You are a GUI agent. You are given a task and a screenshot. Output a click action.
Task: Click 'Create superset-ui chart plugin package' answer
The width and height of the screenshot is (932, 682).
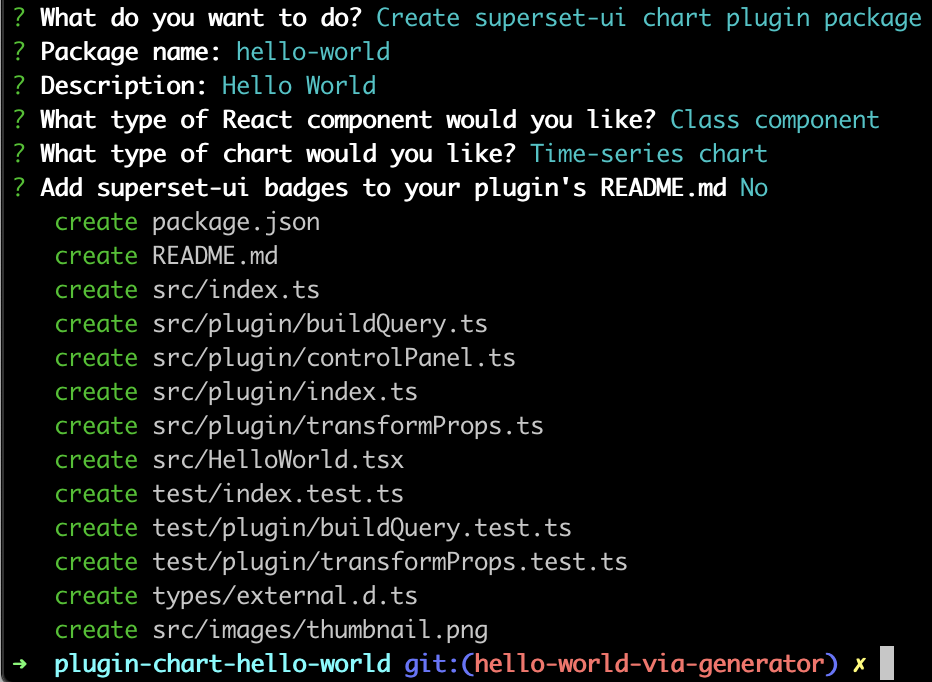[649, 17]
